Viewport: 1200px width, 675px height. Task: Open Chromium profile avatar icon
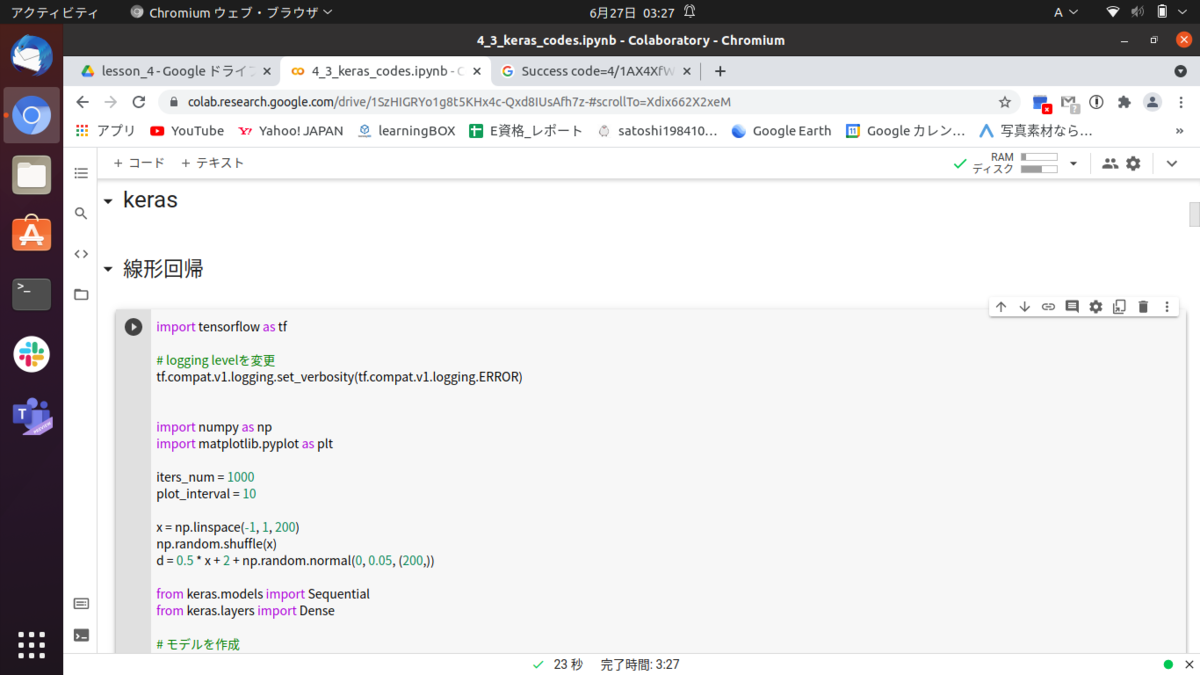click(1152, 102)
